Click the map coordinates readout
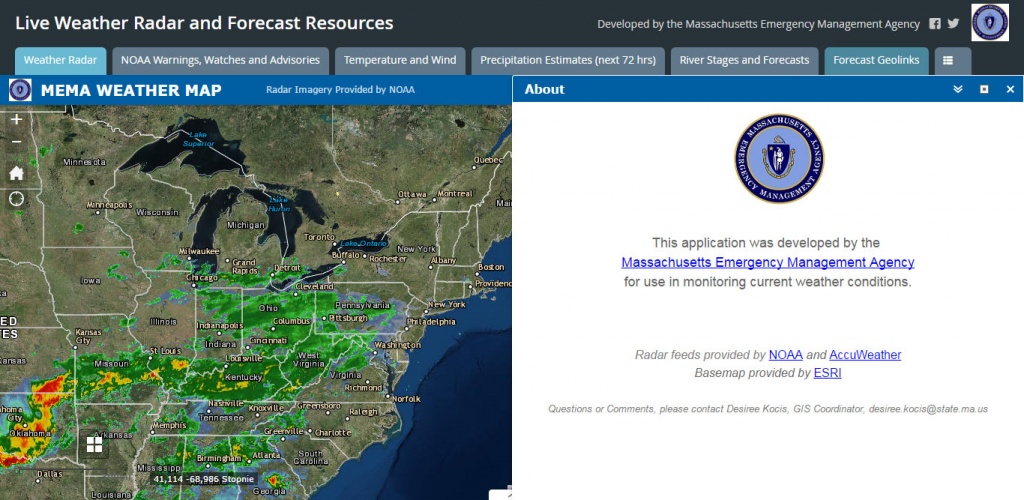Image resolution: width=1024 pixels, height=500 pixels. click(x=202, y=479)
